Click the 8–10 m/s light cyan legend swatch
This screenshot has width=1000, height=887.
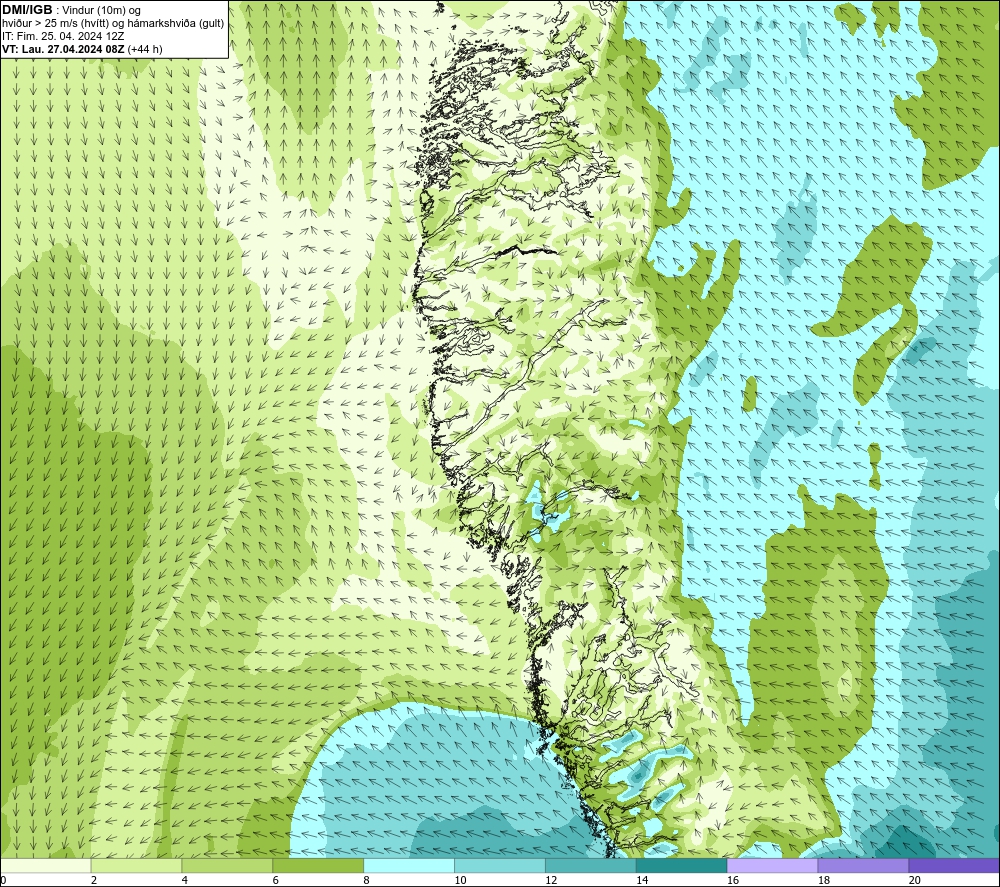pos(409,865)
